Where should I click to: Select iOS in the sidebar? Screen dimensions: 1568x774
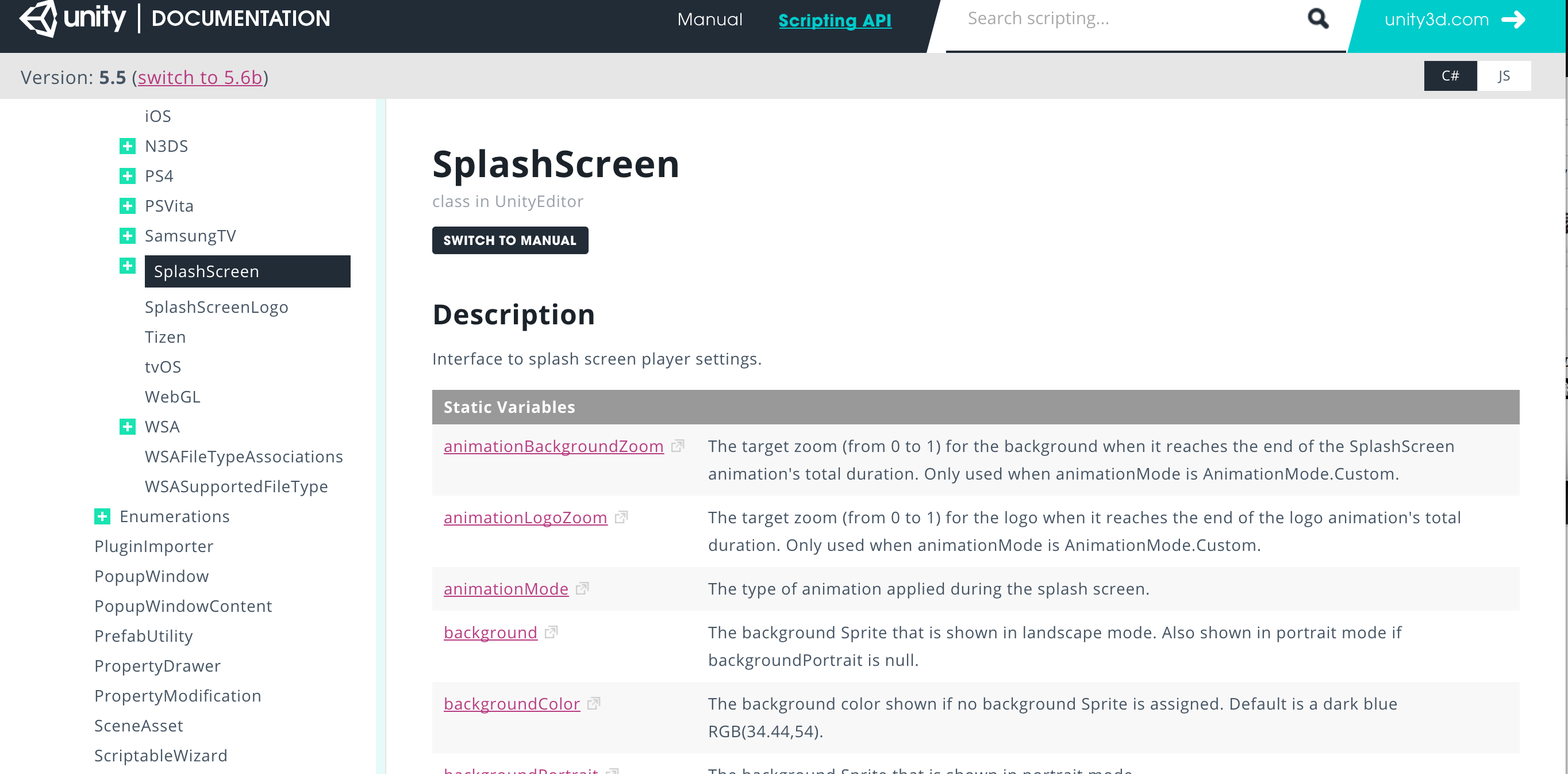pos(157,116)
